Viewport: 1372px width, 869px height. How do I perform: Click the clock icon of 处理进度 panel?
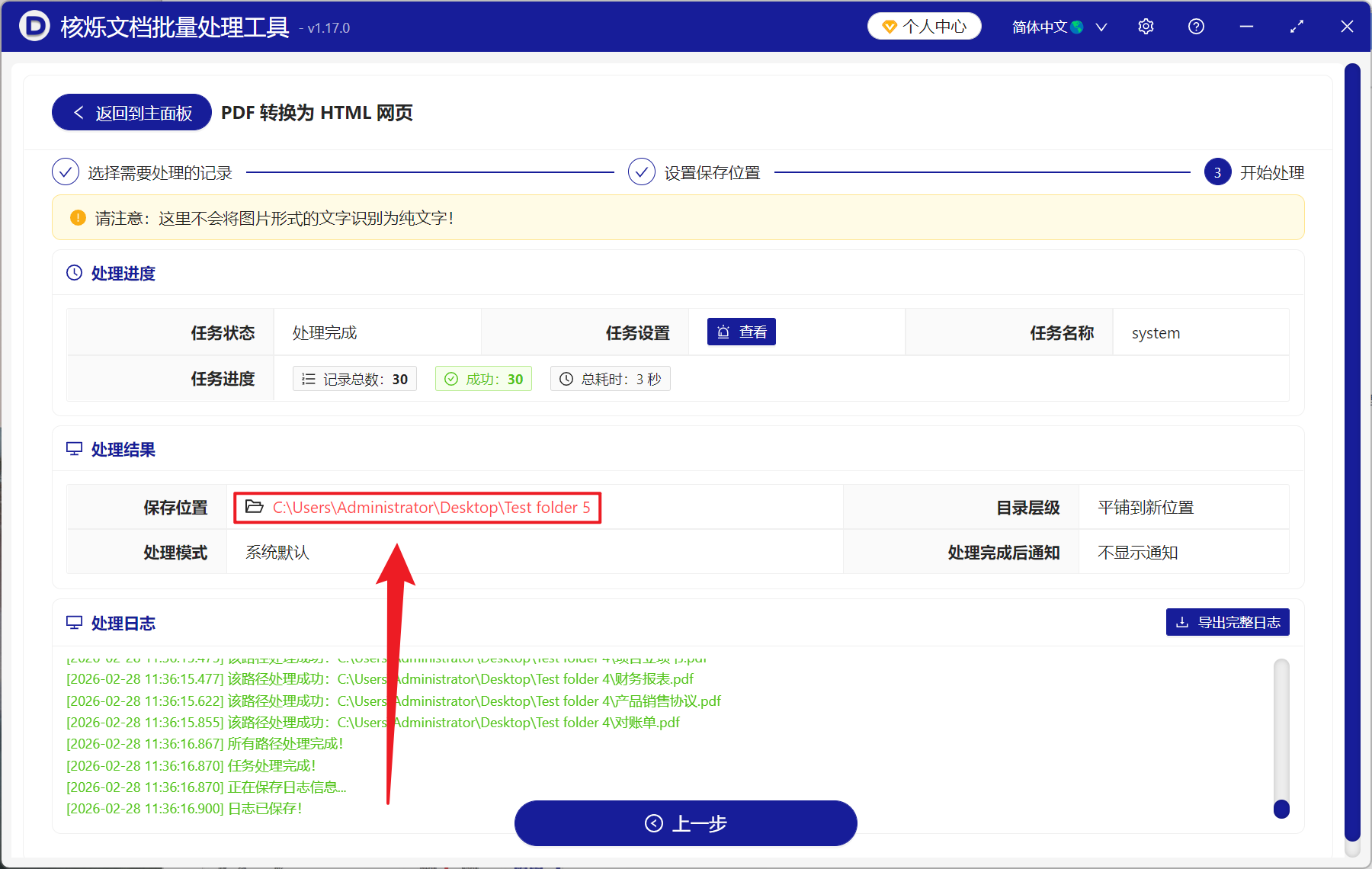[74, 272]
